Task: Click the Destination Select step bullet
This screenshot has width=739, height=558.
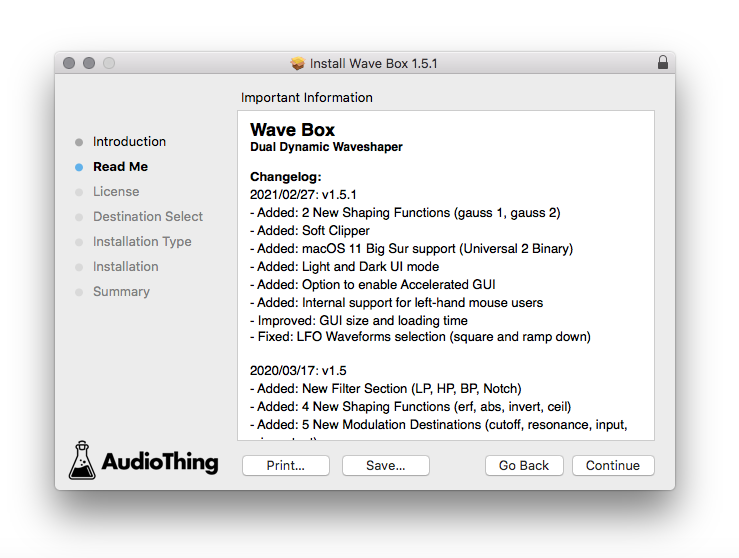Action: 79,217
